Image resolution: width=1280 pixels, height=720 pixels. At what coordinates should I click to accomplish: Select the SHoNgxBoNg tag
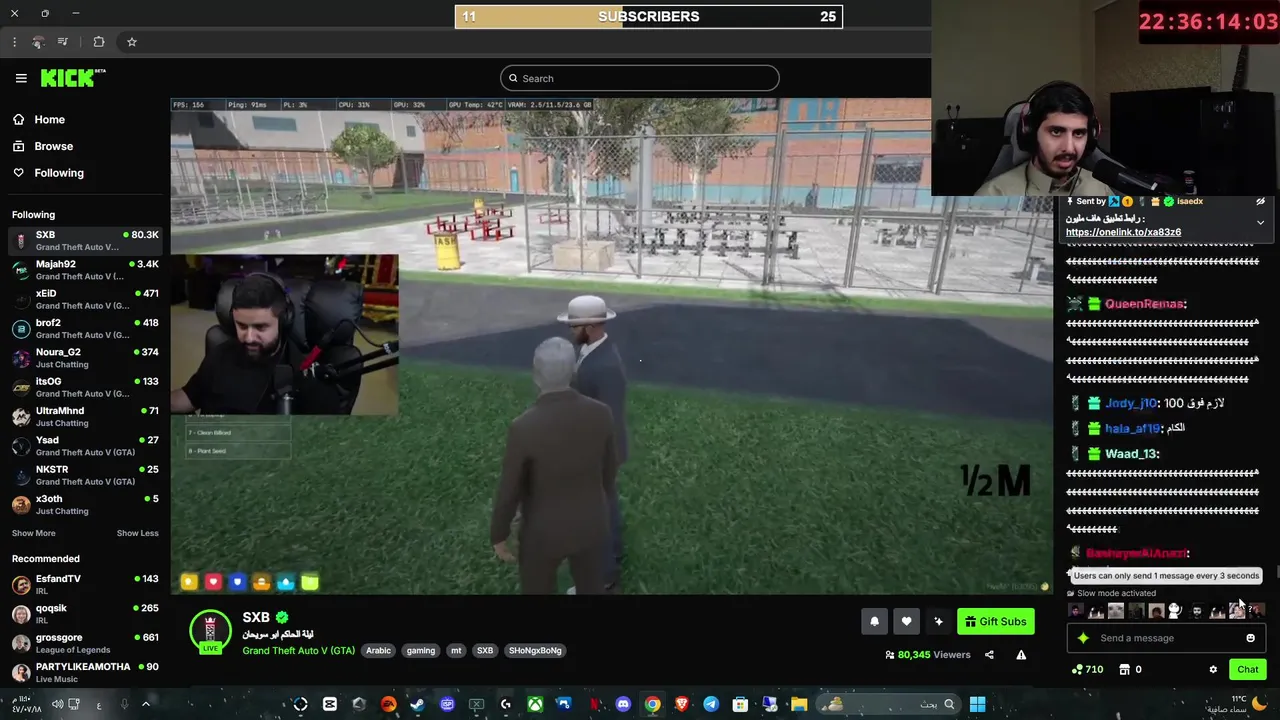point(535,650)
